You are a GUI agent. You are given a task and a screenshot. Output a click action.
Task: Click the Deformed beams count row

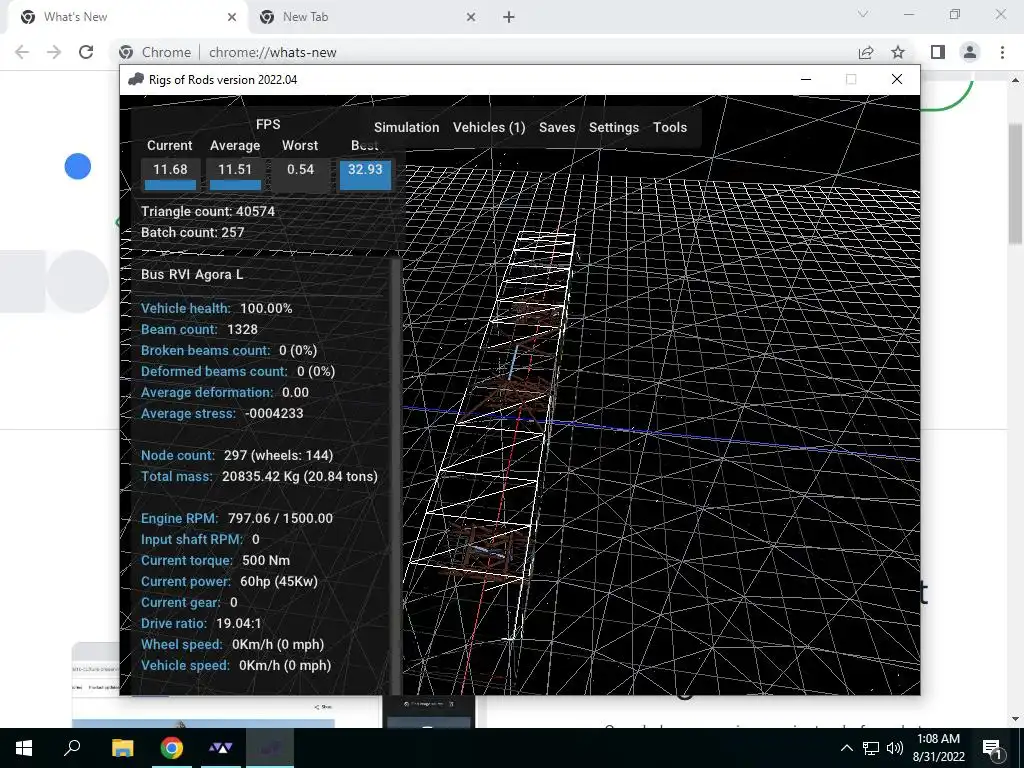coord(238,371)
